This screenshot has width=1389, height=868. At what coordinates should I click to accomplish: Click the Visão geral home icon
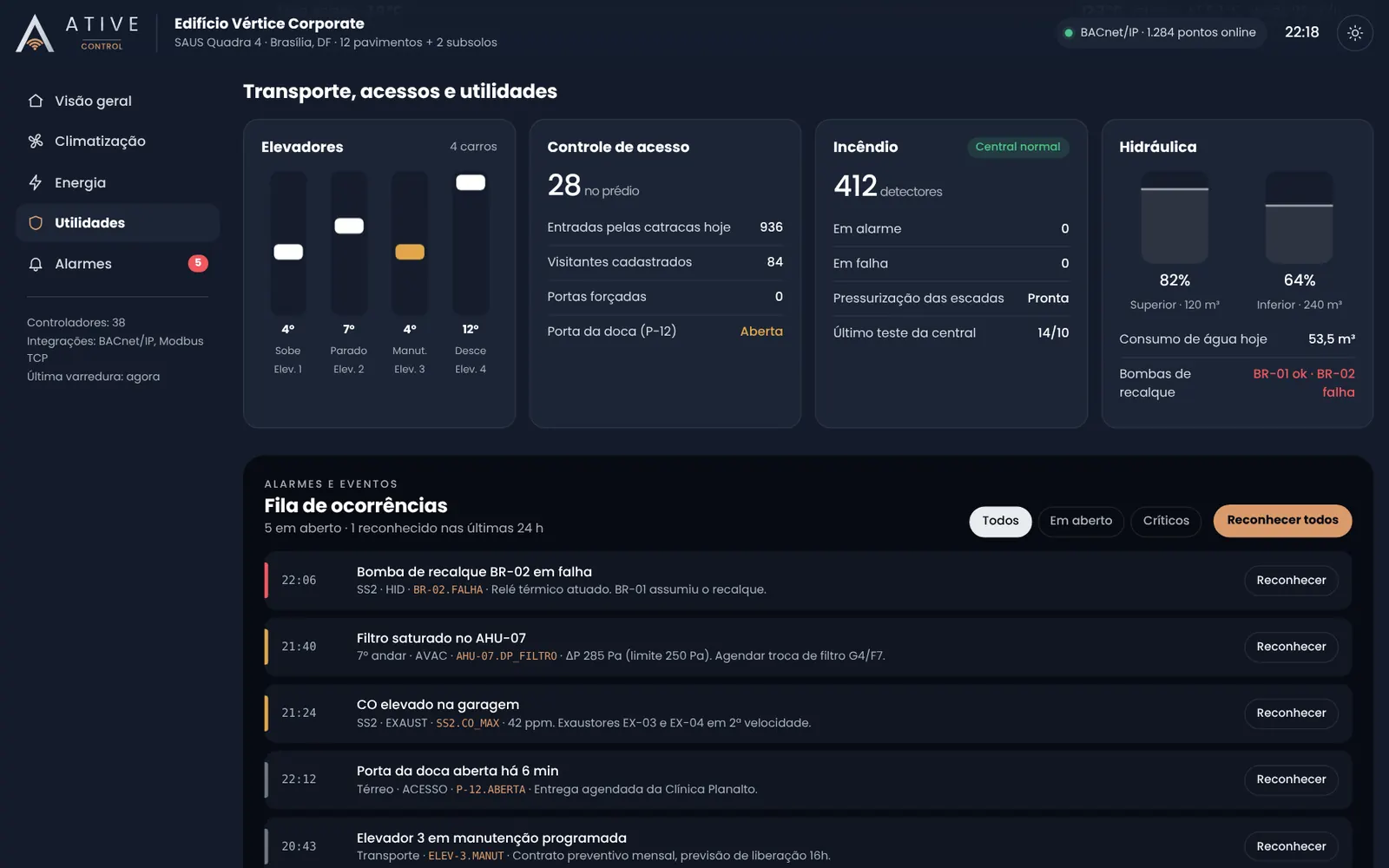[36, 101]
